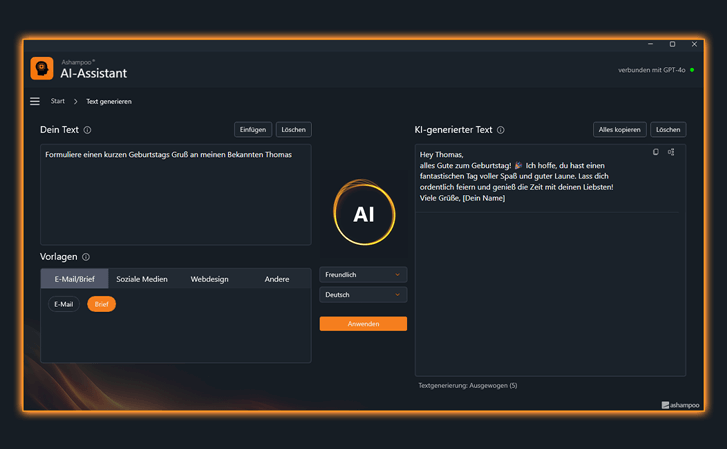Select the E-Mail template chip
727x449 pixels.
[x=64, y=304]
